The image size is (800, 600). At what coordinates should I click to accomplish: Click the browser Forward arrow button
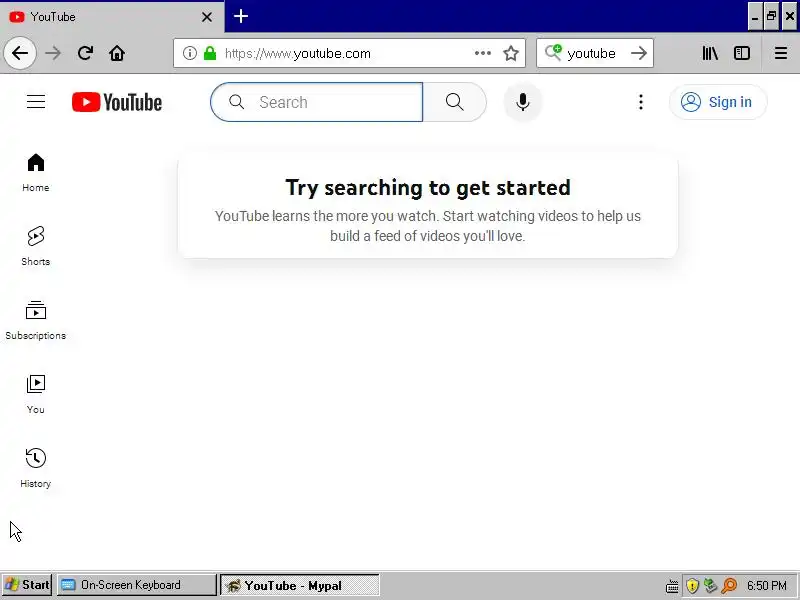click(53, 53)
